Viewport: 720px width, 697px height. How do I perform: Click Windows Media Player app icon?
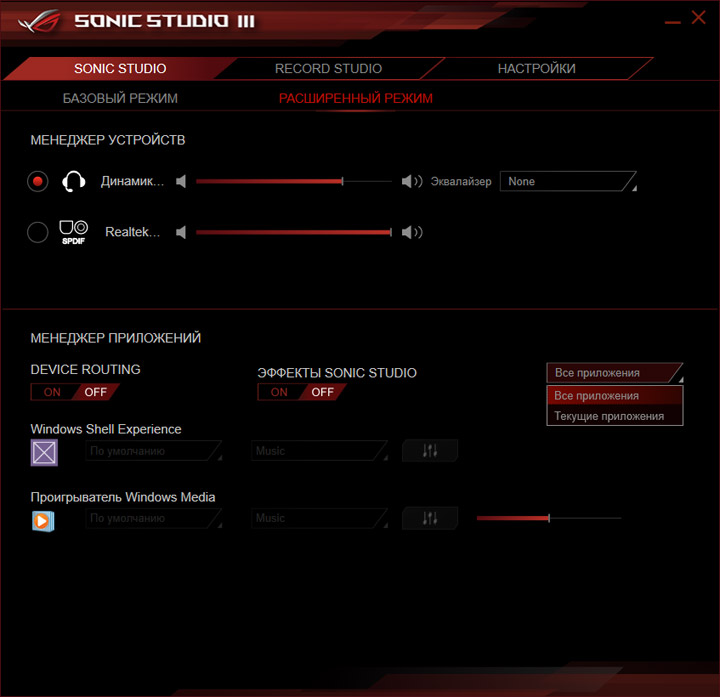43,521
